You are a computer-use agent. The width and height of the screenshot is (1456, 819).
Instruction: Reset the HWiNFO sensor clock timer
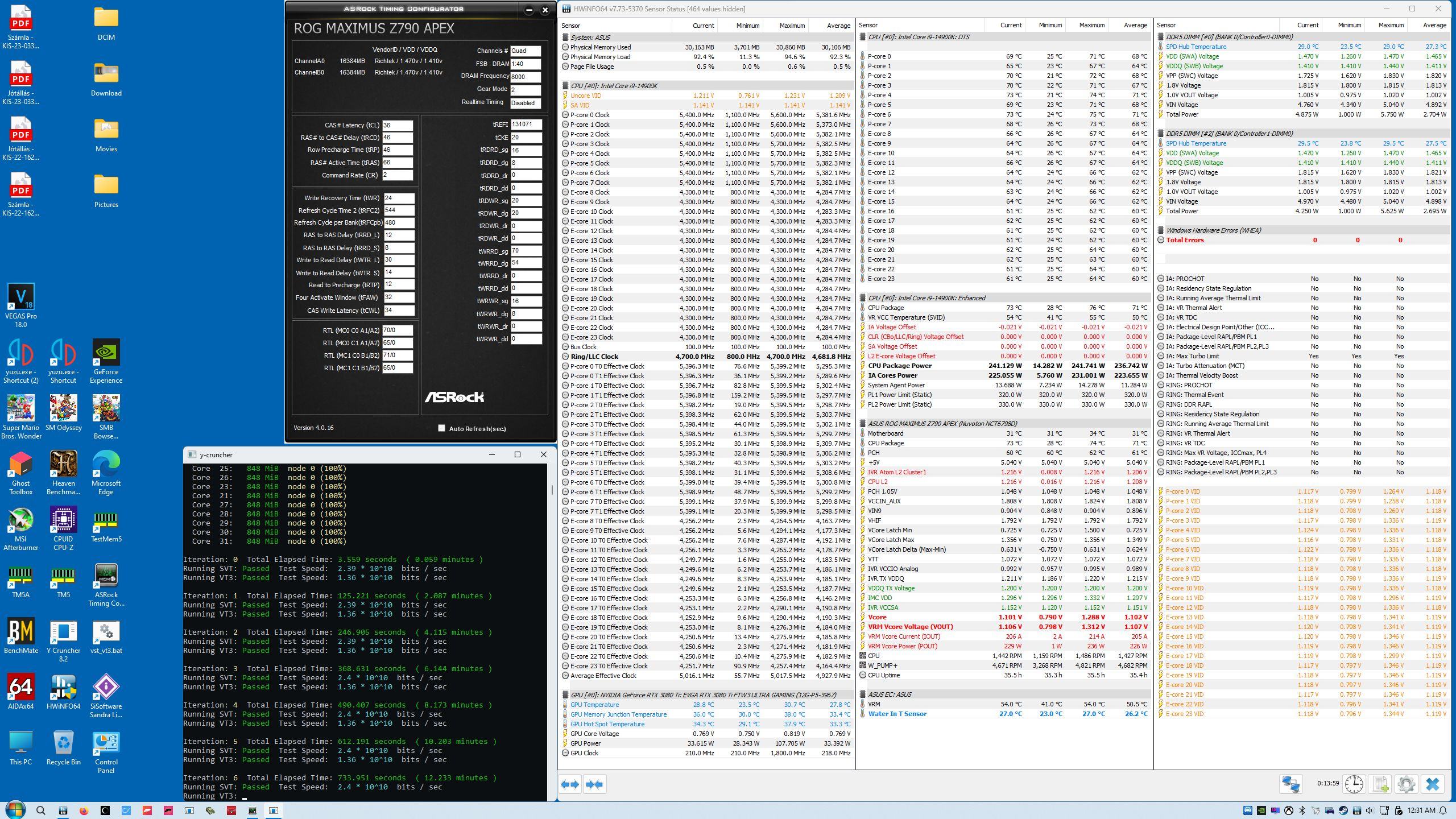click(1354, 784)
